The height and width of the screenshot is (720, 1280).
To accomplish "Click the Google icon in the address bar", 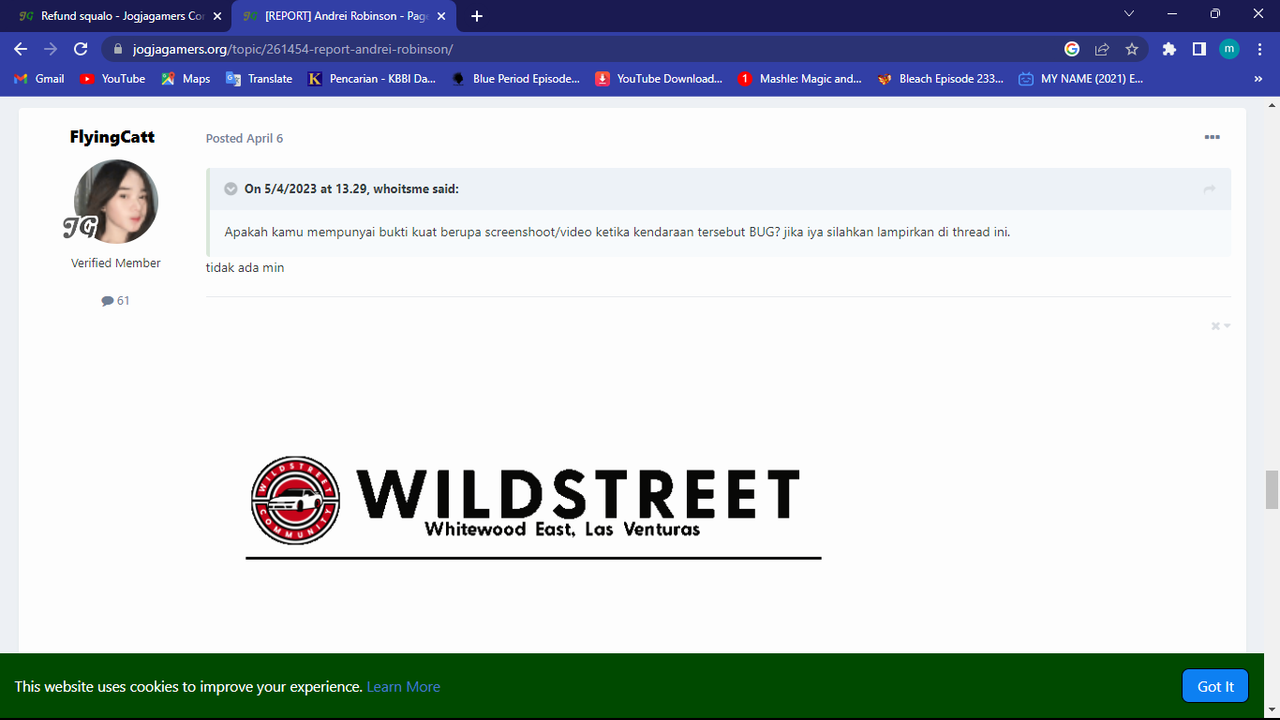I will (x=1072, y=49).
